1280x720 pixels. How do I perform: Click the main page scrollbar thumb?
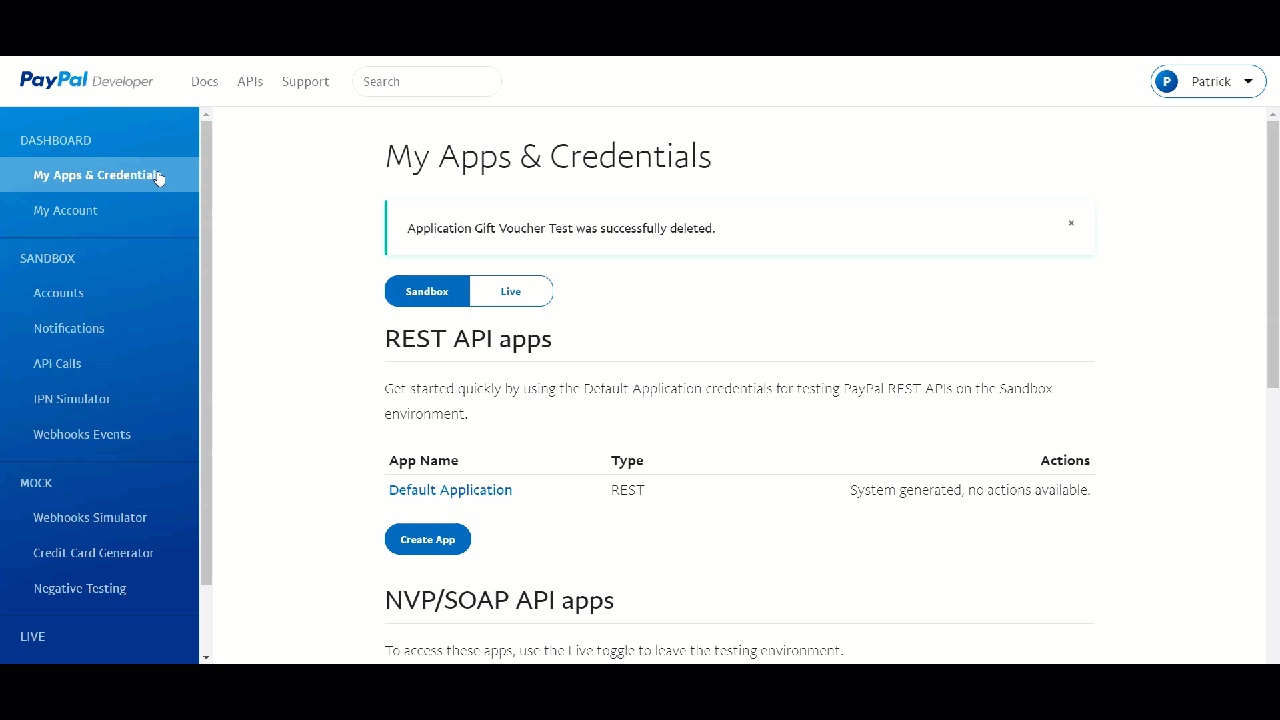coord(1273,254)
